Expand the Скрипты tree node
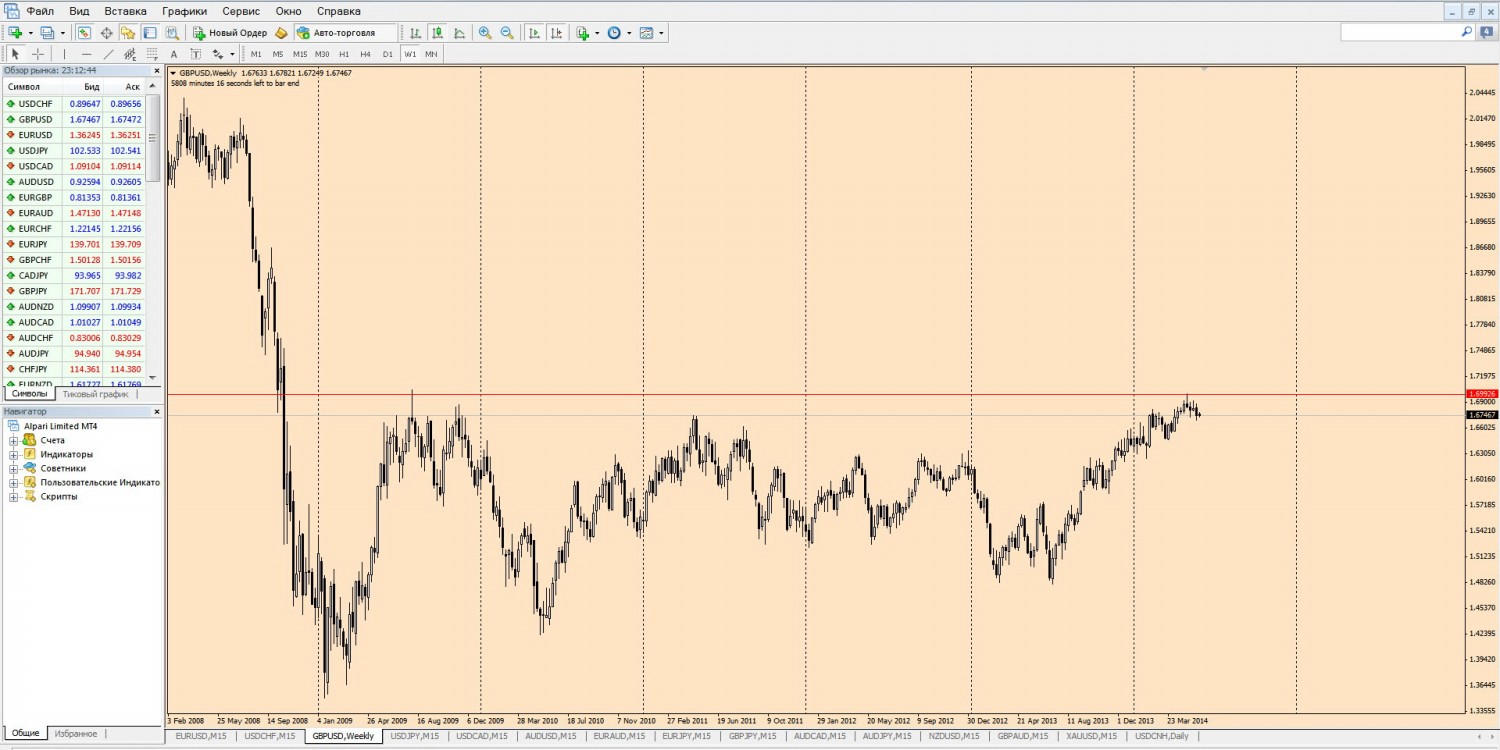This screenshot has height=750, width=1500. [x=15, y=496]
